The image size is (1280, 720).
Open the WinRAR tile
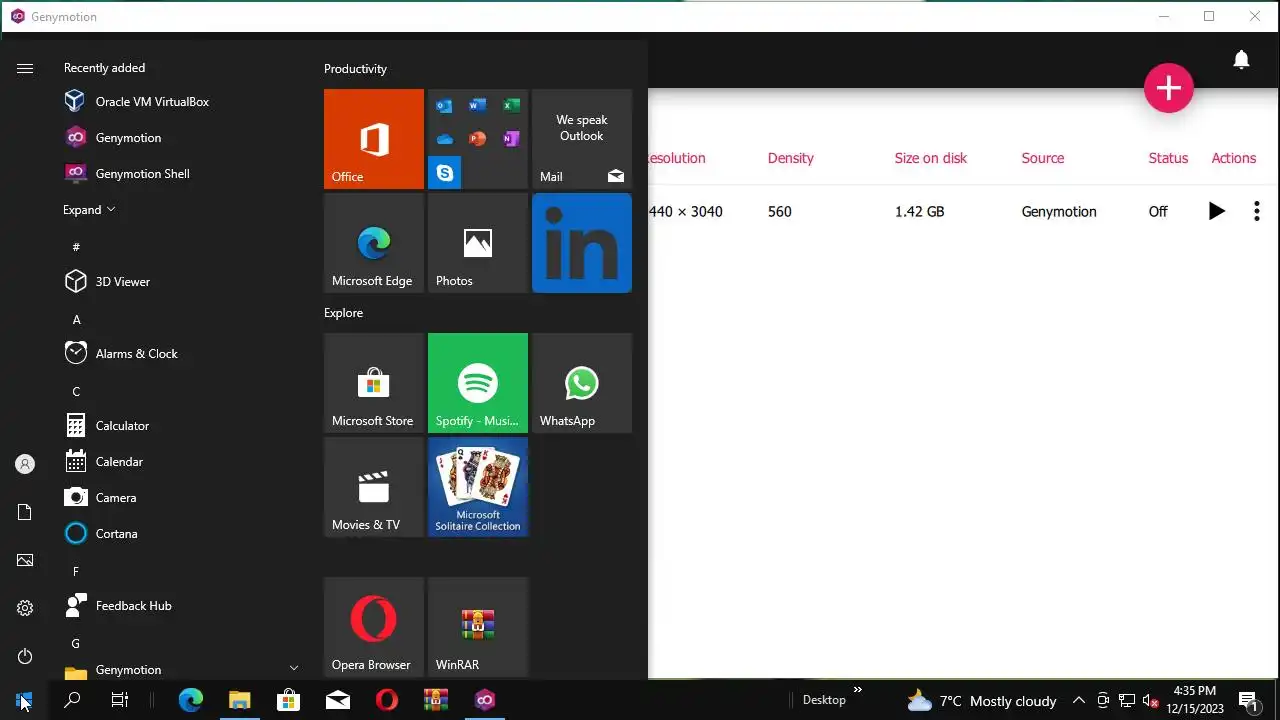pos(478,627)
